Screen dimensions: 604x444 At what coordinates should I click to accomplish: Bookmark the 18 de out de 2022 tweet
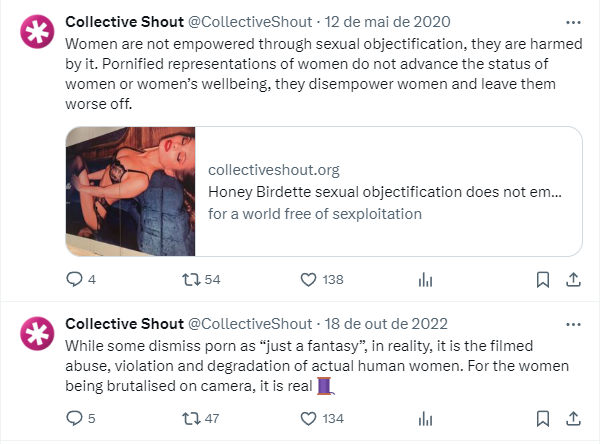543,419
